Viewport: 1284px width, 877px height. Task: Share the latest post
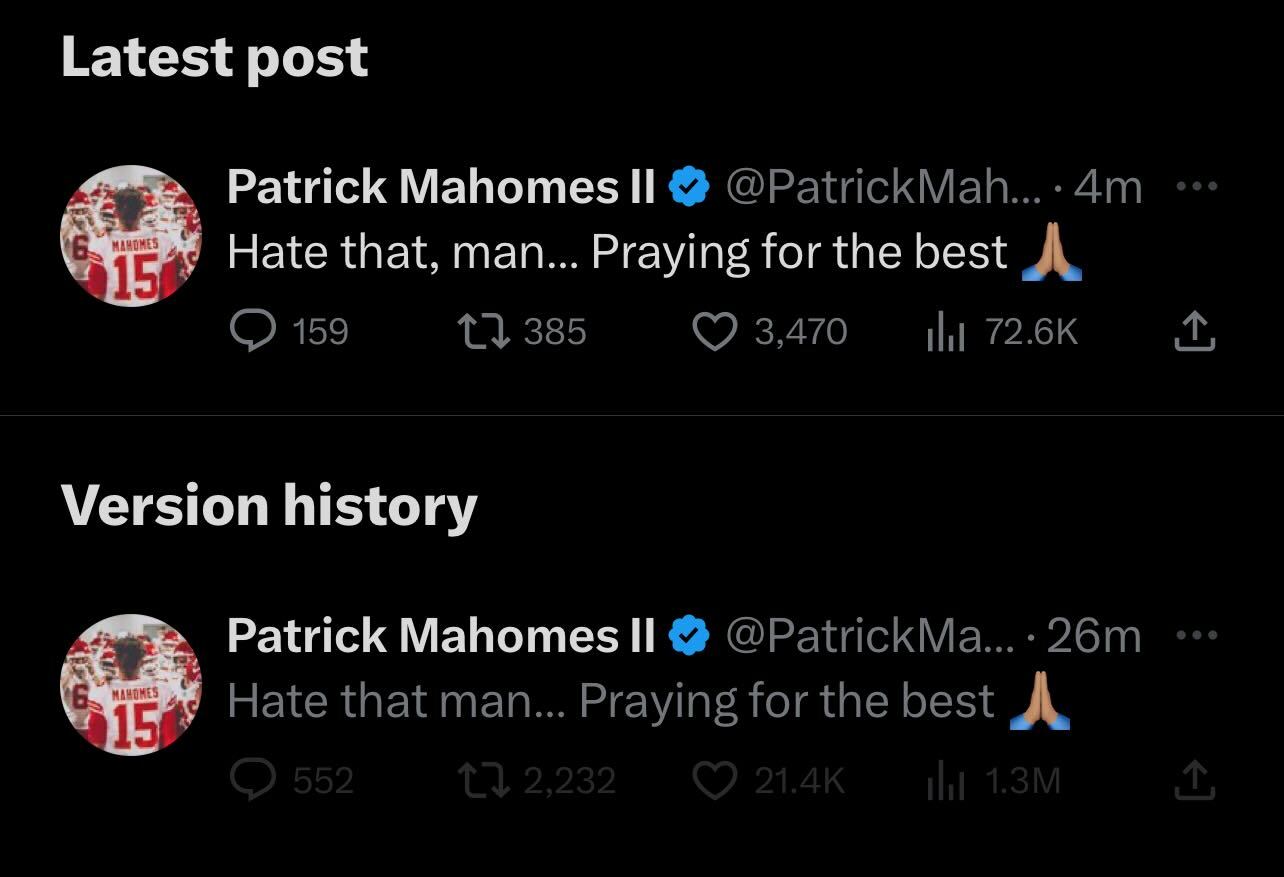1194,332
